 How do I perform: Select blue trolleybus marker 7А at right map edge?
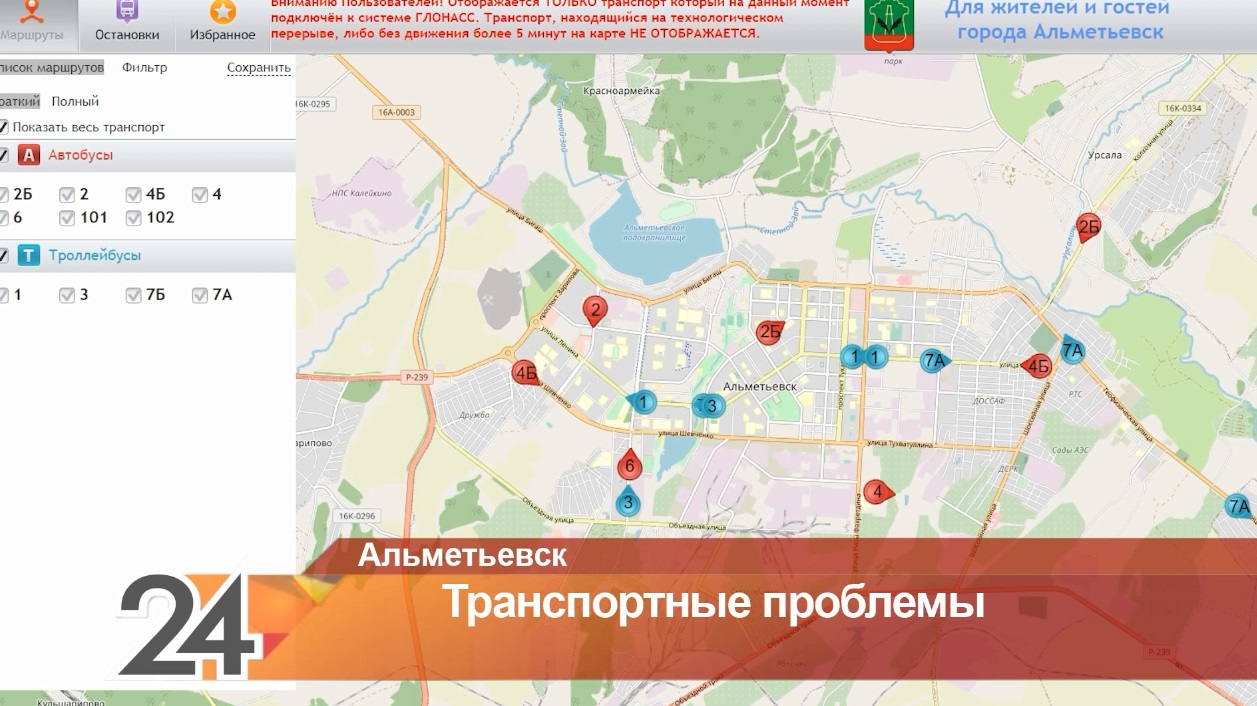1239,507
